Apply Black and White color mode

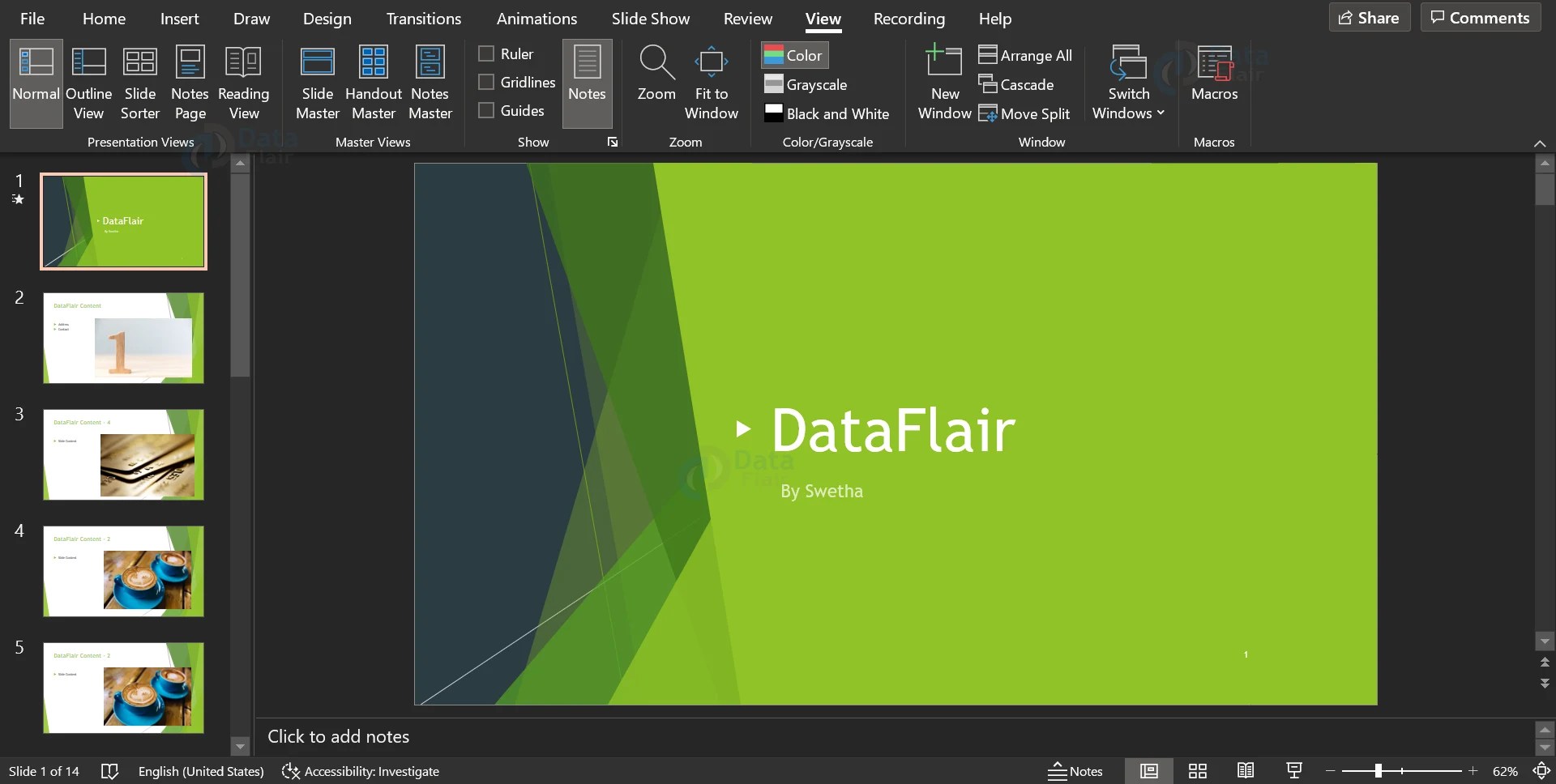tap(827, 113)
